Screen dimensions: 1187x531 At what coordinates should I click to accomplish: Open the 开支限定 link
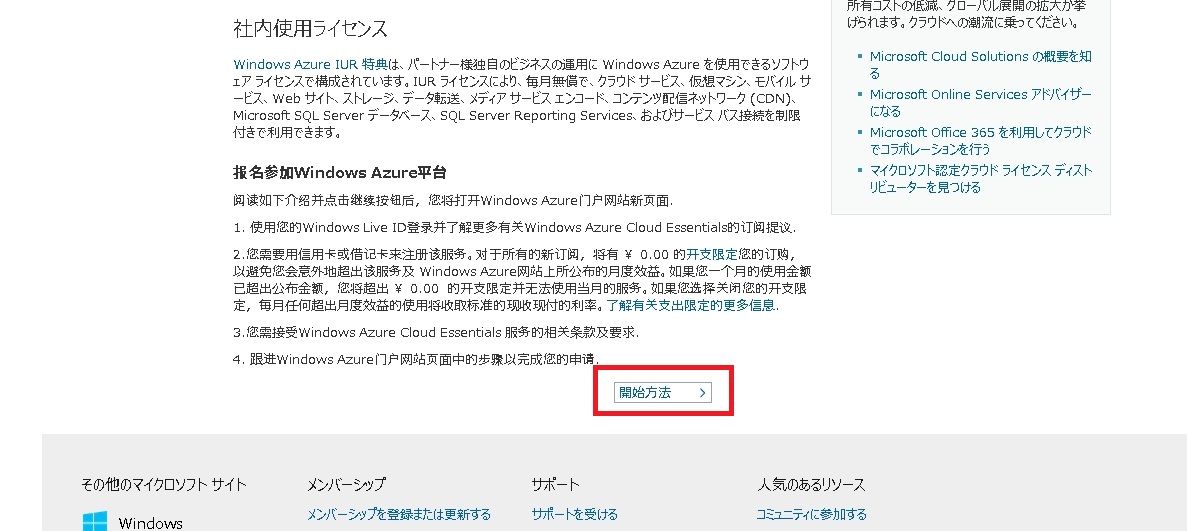coord(712,255)
